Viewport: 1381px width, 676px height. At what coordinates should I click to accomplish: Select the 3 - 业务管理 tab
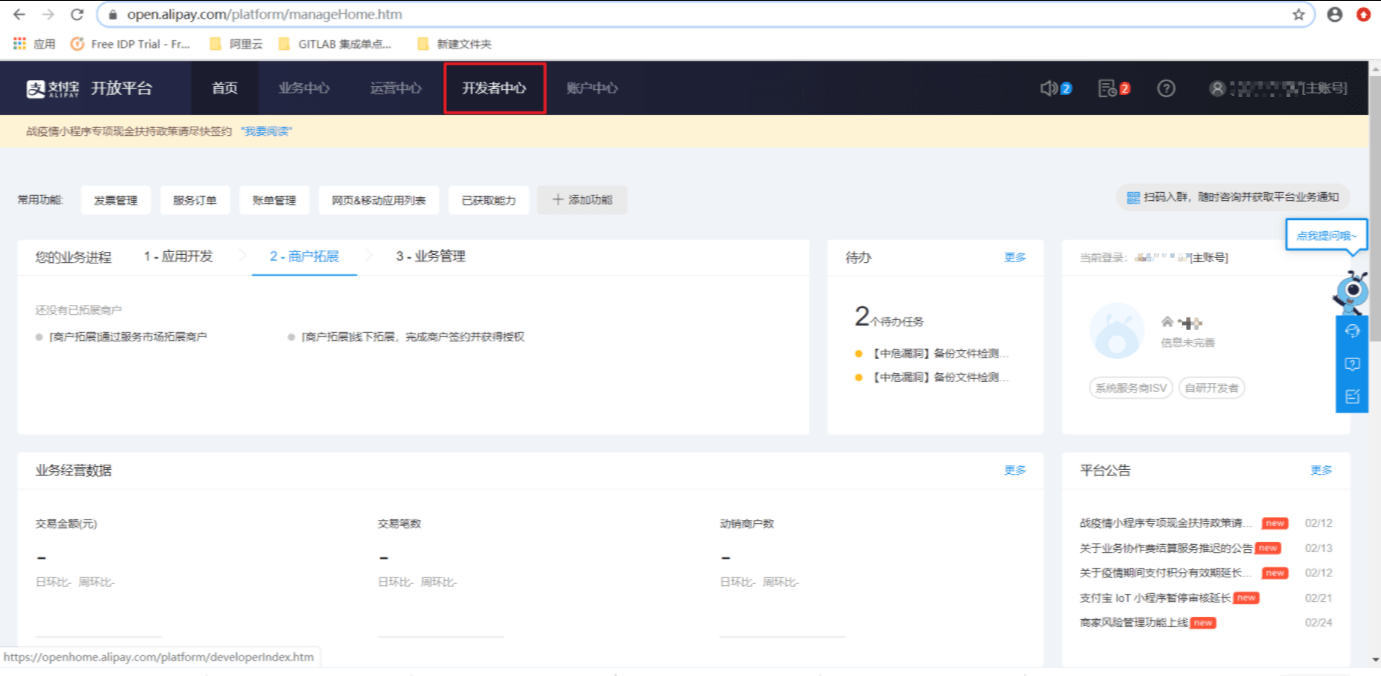coord(430,257)
